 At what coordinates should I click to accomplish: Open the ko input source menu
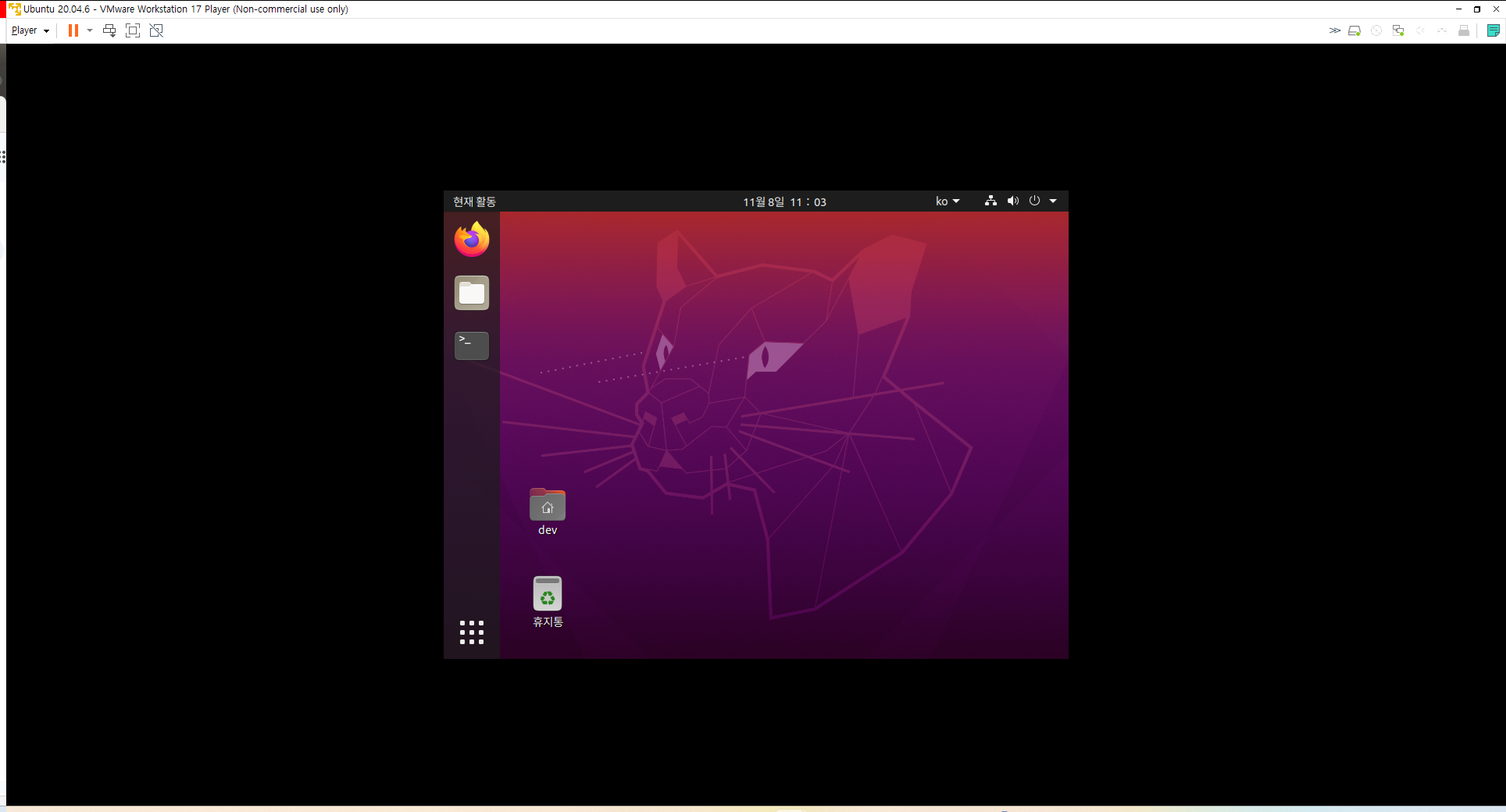click(x=947, y=201)
